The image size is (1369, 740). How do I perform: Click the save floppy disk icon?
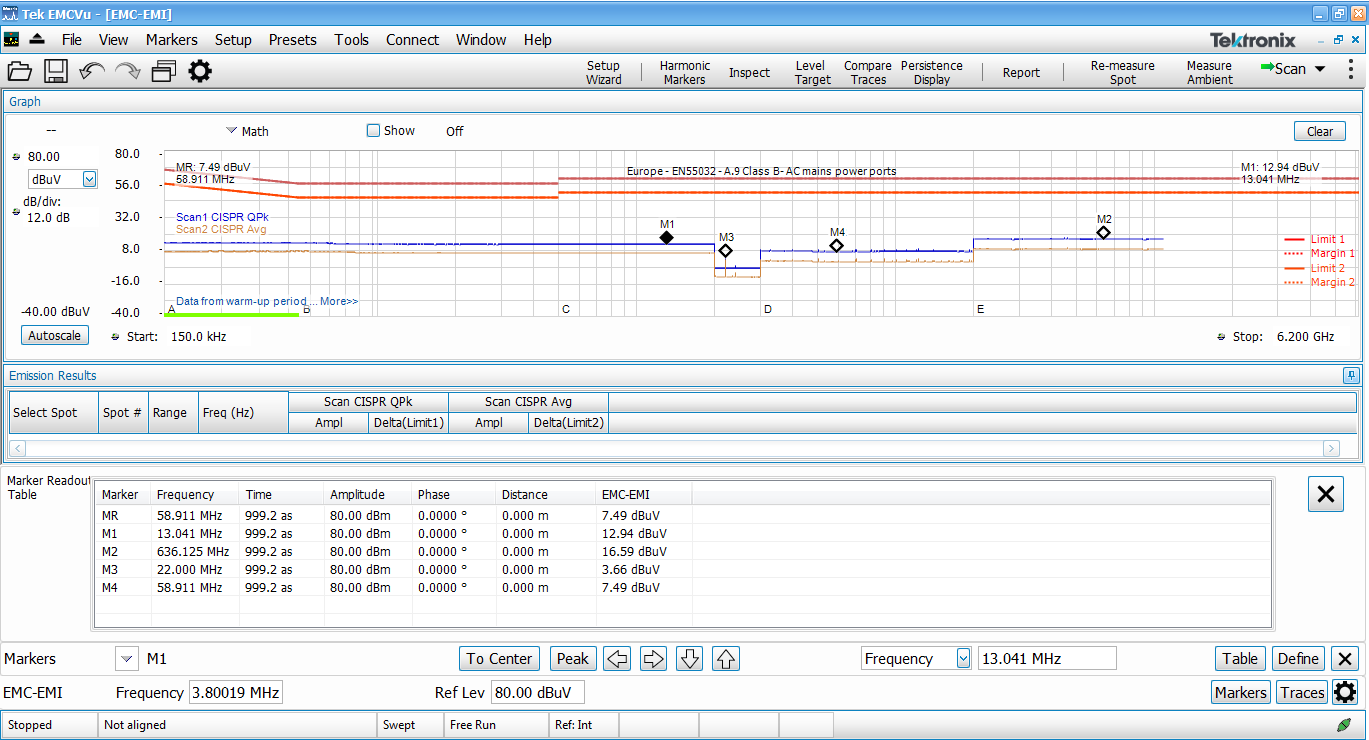tap(56, 71)
